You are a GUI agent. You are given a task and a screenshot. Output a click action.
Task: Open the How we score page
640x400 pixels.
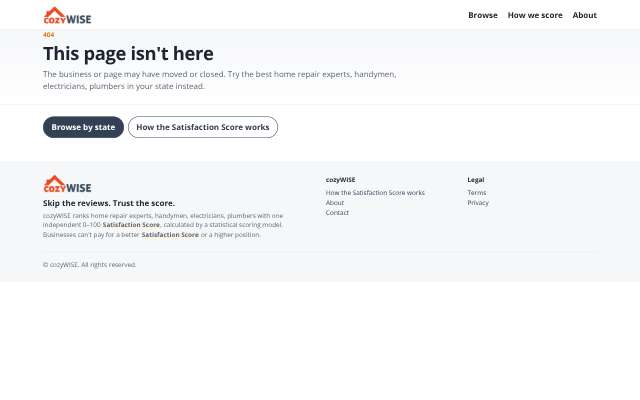tap(535, 15)
